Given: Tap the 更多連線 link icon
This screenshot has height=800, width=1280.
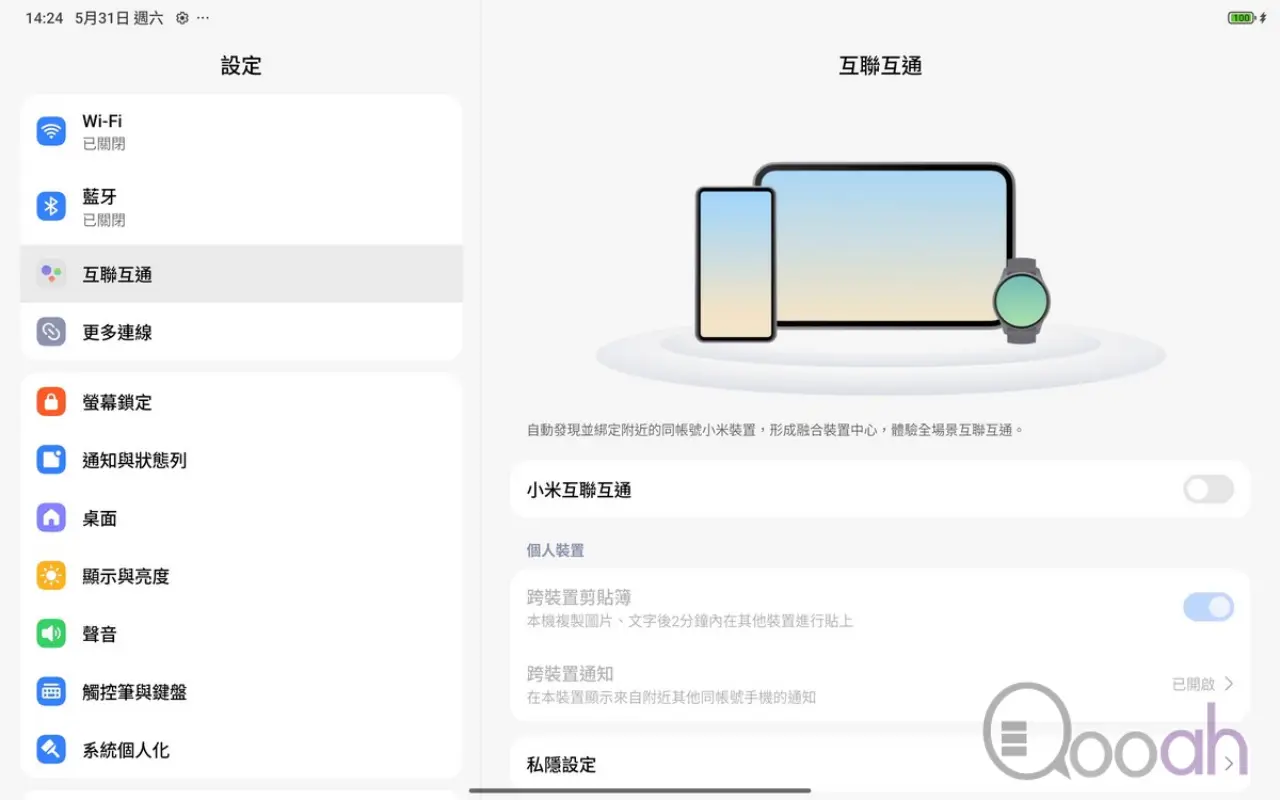Looking at the screenshot, I should [51, 332].
